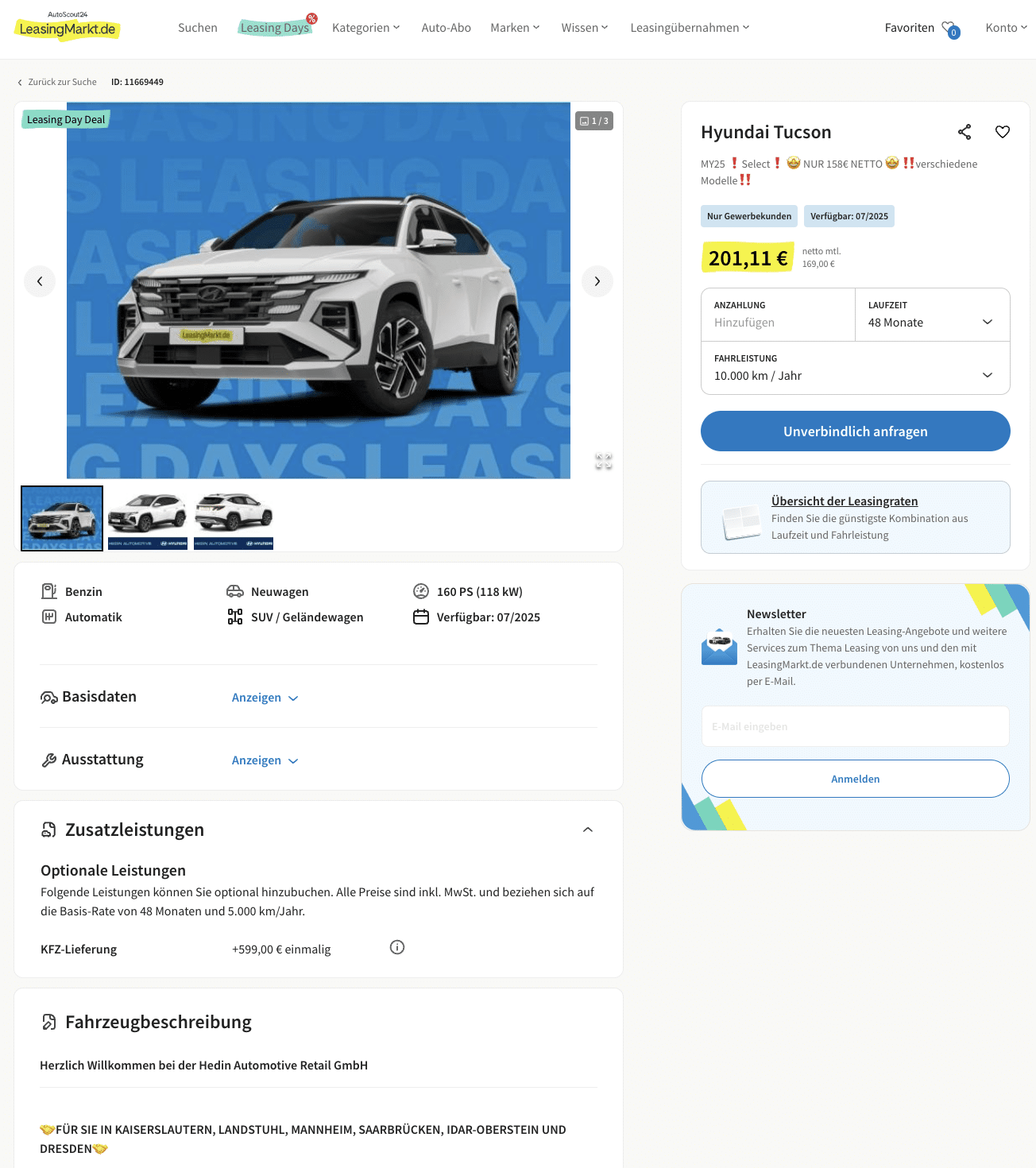Click the LeasingMarkt.de logo
This screenshot has width=1036, height=1168.
coord(68,27)
